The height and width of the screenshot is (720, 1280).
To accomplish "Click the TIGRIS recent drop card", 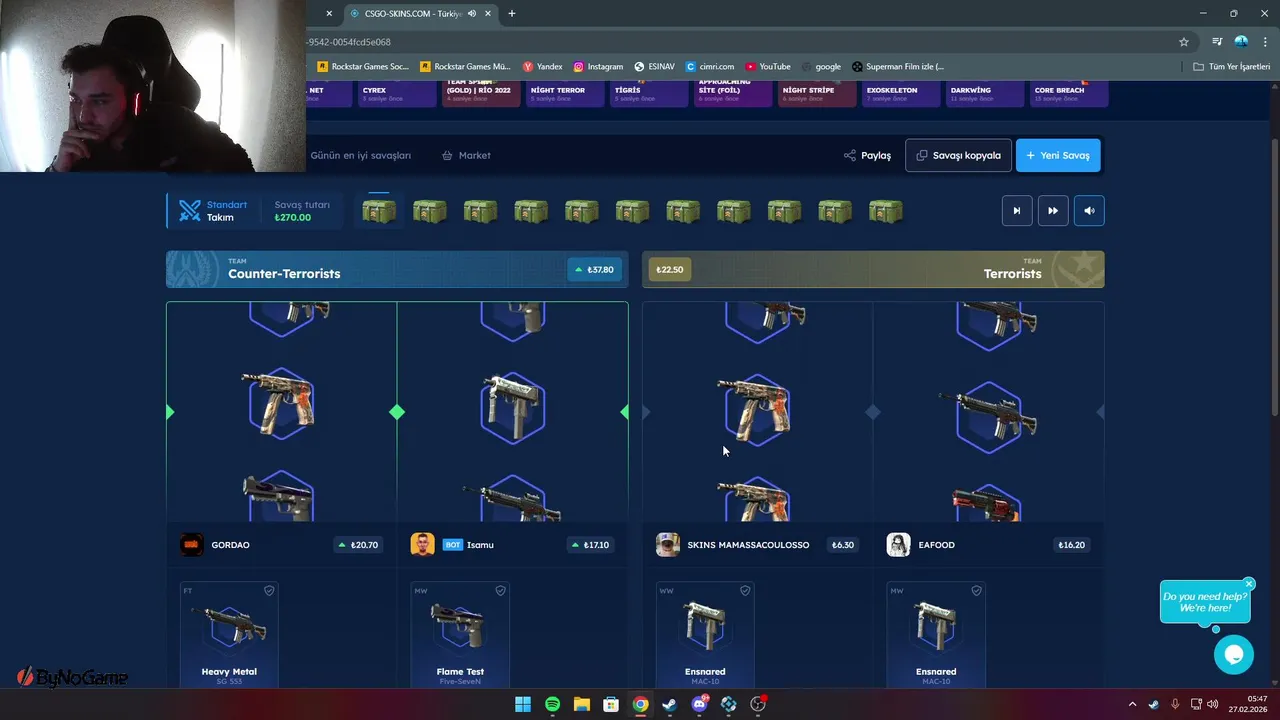I will click(648, 93).
